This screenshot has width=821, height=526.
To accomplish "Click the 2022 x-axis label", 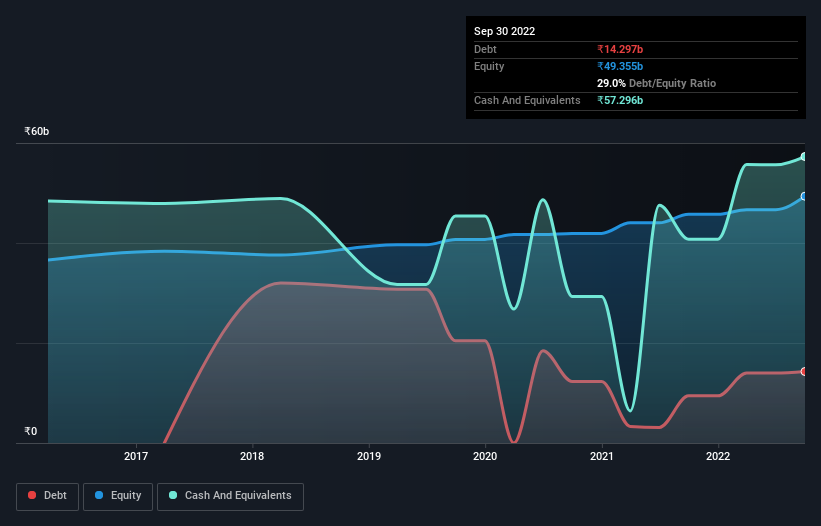I will point(718,456).
